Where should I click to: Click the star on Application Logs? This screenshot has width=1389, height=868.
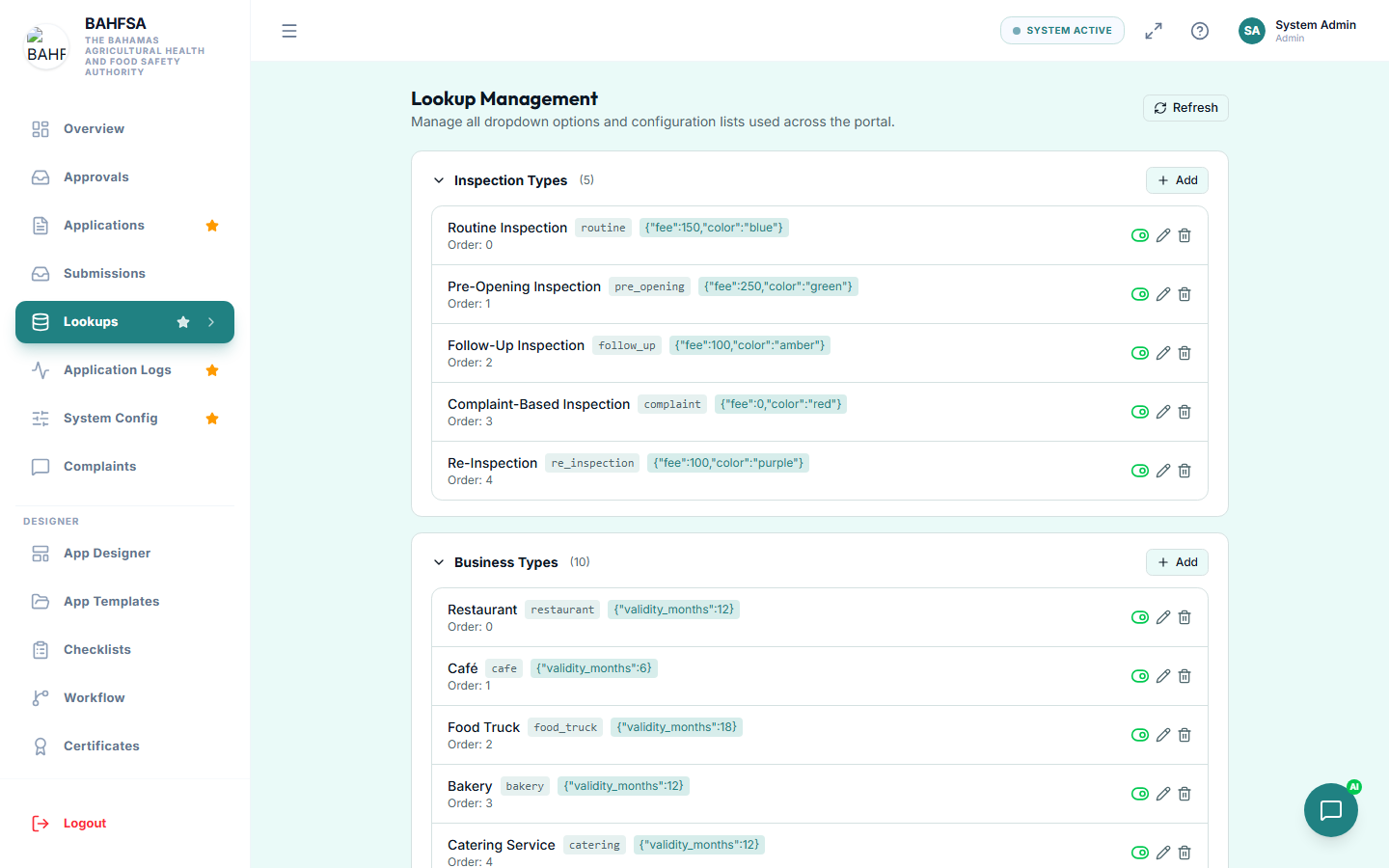click(212, 370)
